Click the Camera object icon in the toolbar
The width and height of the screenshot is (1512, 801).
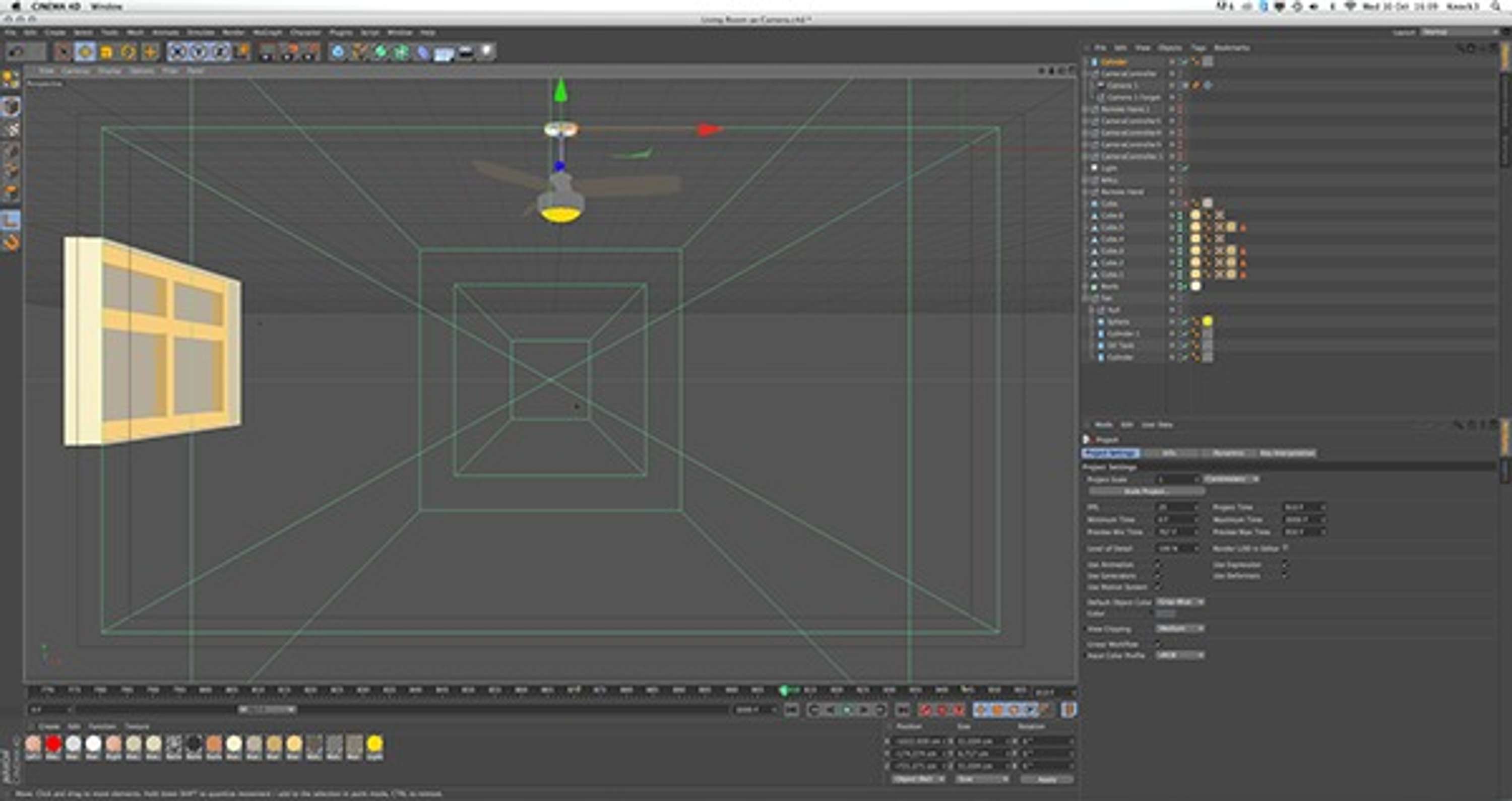(466, 53)
